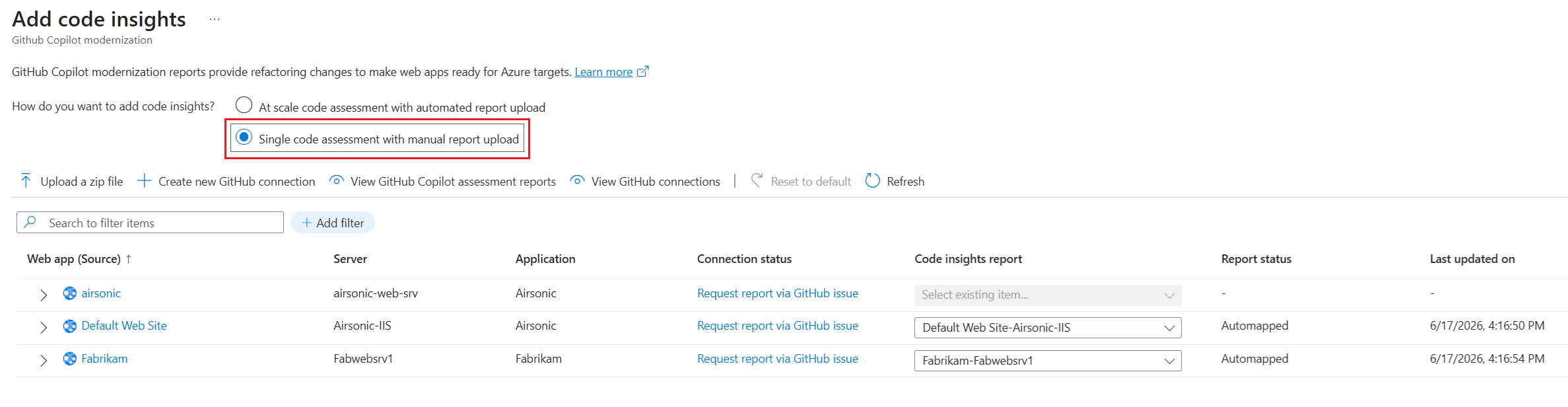The width and height of the screenshot is (1568, 407).
Task: Click Request report via GitHub issue for Fabrikam
Action: pyautogui.click(x=778, y=359)
